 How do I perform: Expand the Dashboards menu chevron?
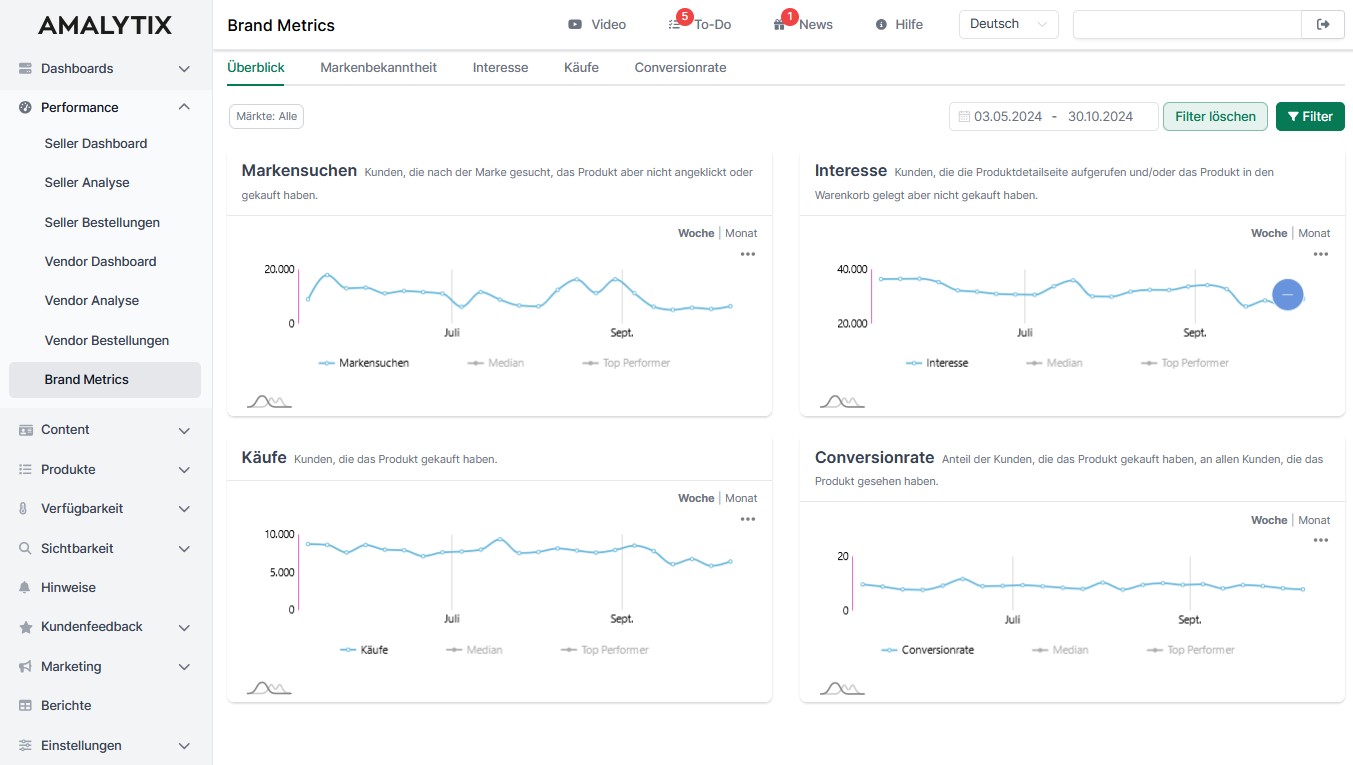pyautogui.click(x=184, y=69)
